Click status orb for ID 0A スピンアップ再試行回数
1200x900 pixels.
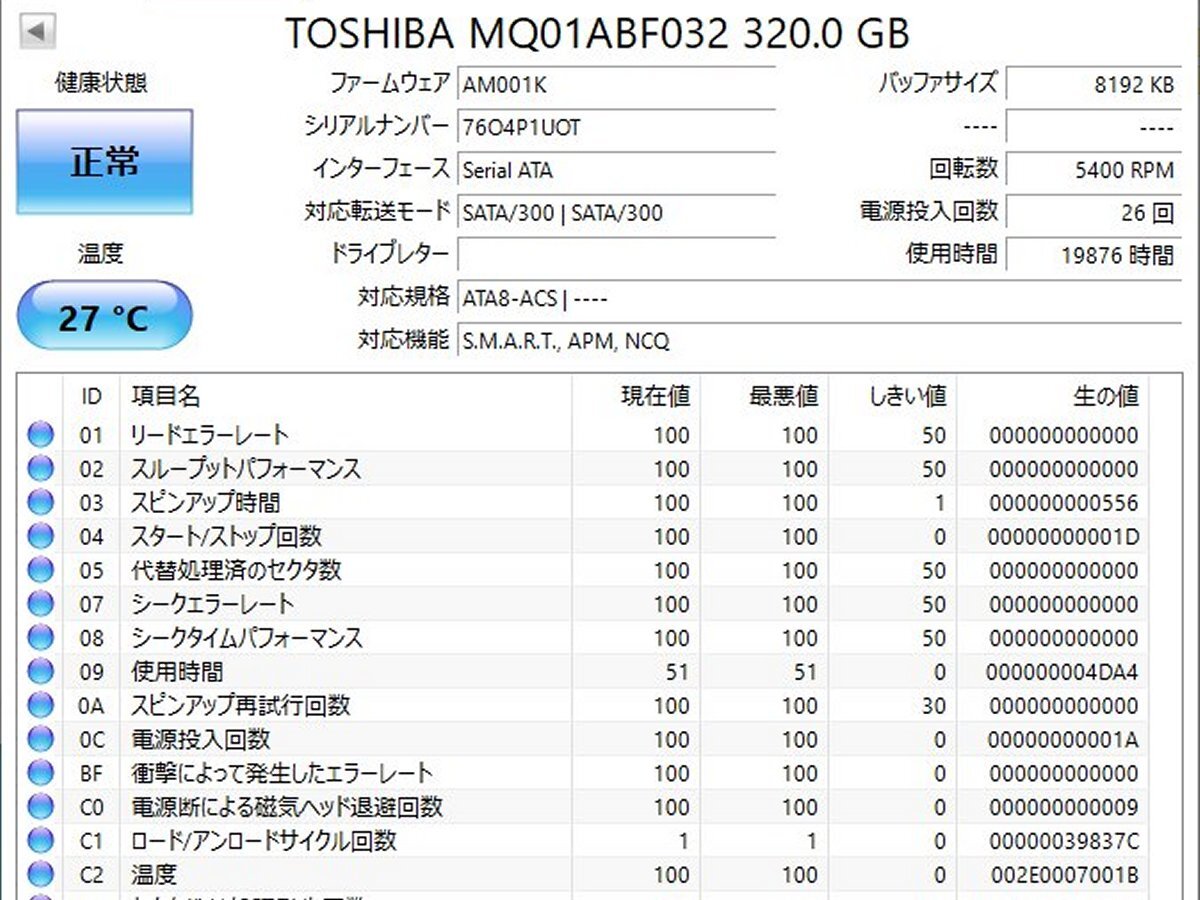point(40,706)
